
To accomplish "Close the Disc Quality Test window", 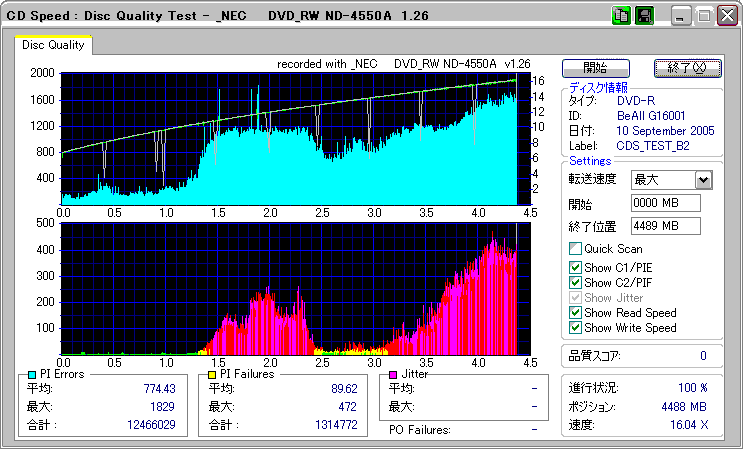I will [727, 17].
